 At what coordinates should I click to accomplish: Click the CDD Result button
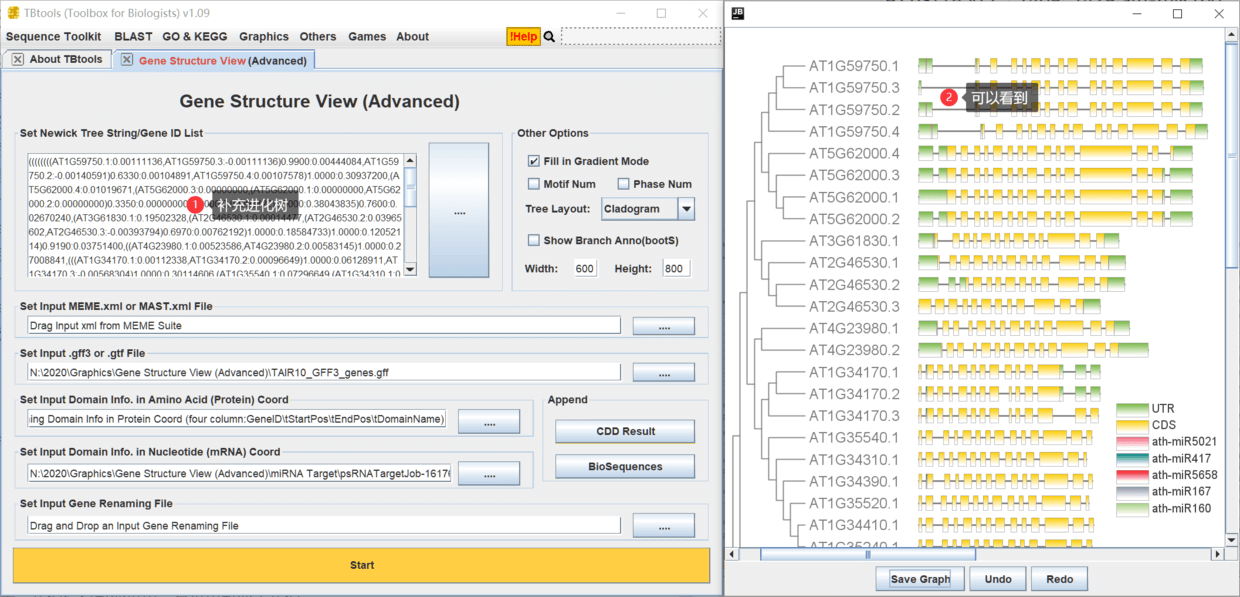(x=625, y=431)
